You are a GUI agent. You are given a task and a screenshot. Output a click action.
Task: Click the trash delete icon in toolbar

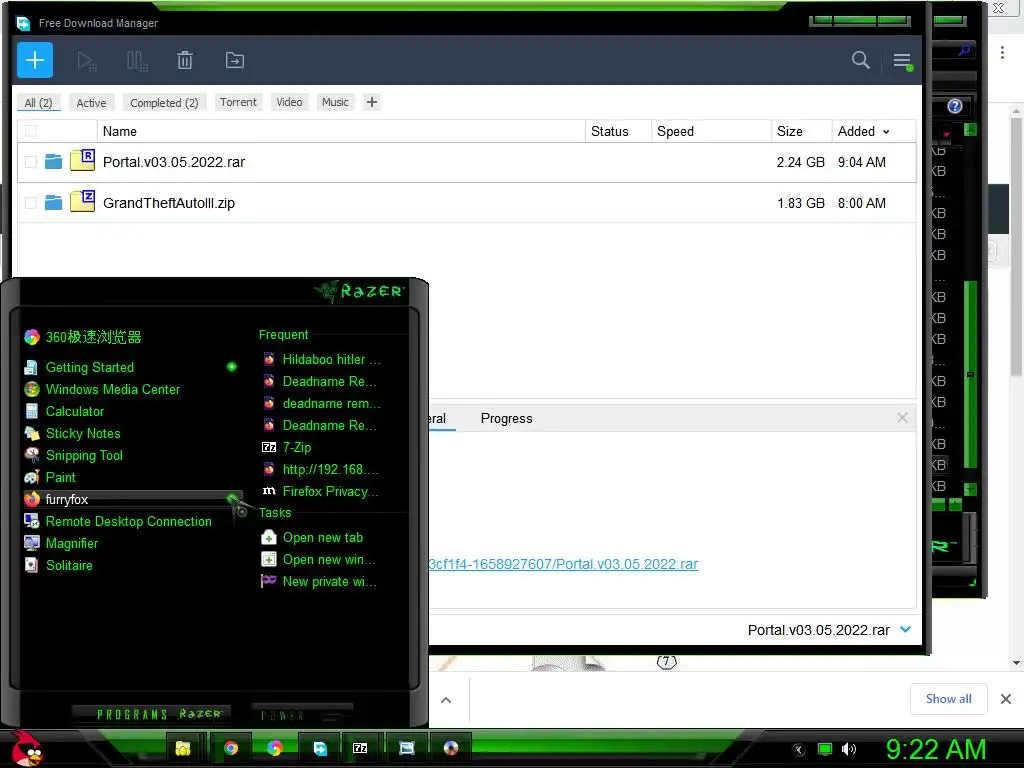click(185, 60)
